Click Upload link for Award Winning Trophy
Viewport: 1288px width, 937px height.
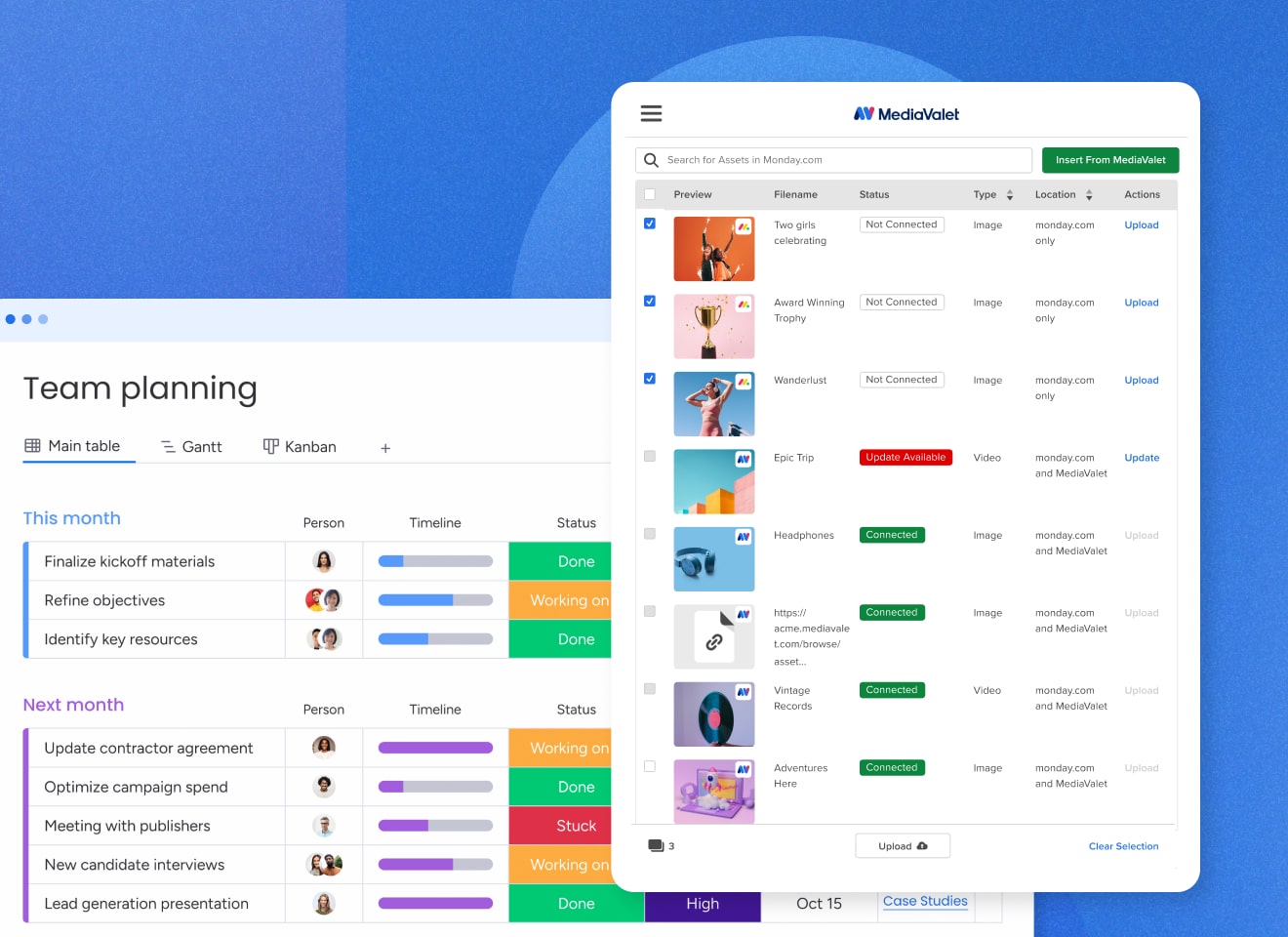coord(1142,303)
